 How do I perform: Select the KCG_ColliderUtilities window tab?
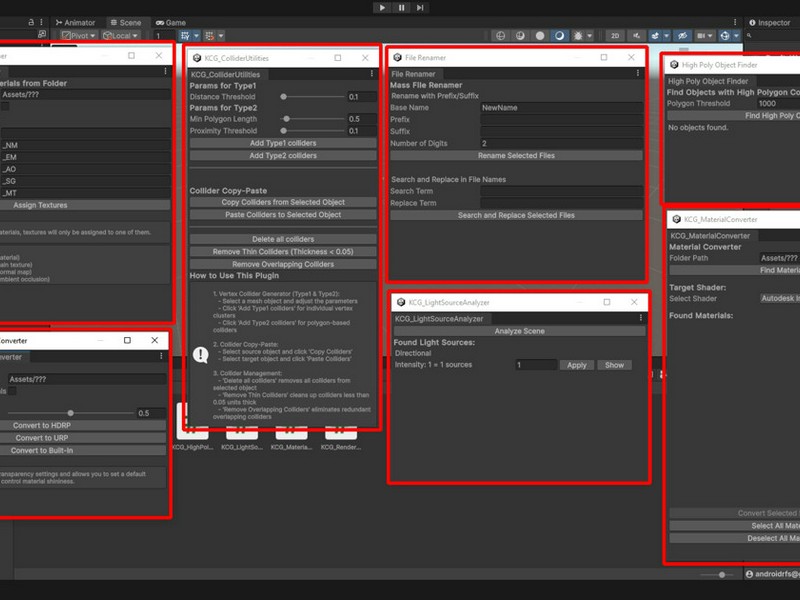point(226,74)
